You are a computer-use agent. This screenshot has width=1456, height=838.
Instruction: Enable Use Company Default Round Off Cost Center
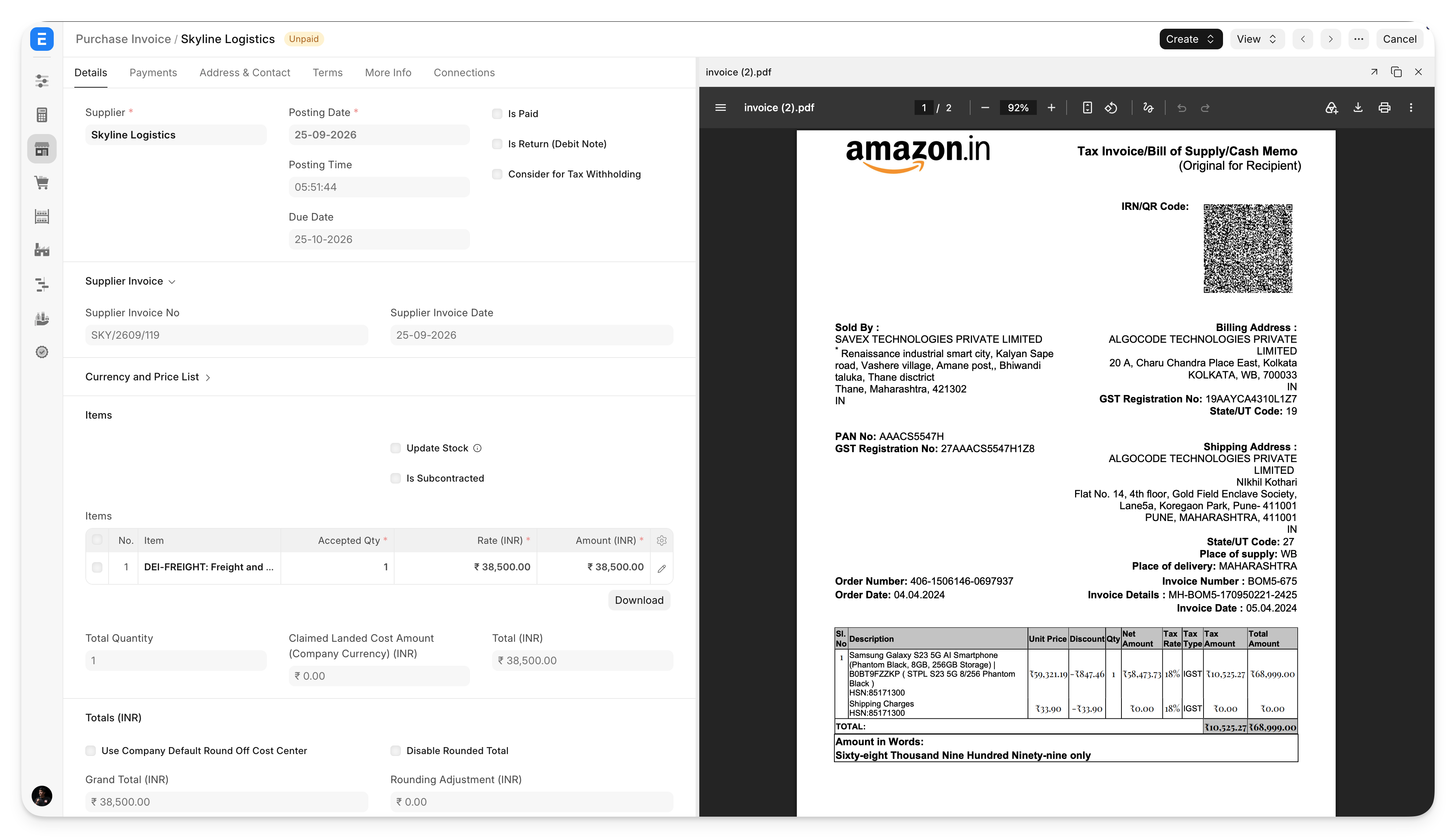[90, 750]
